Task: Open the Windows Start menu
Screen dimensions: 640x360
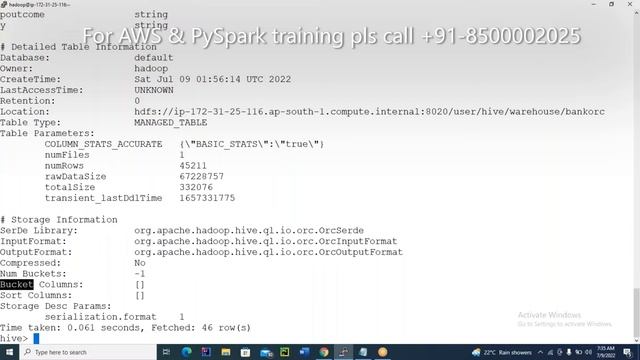Action: tap(9, 352)
